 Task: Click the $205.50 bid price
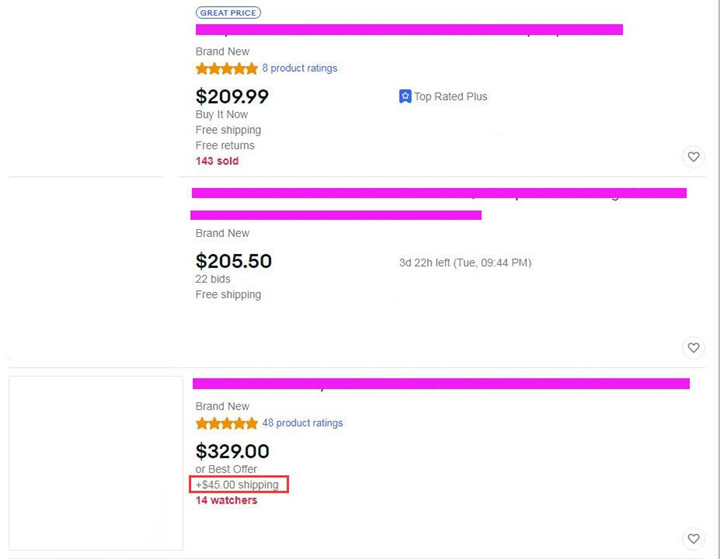click(x=233, y=261)
